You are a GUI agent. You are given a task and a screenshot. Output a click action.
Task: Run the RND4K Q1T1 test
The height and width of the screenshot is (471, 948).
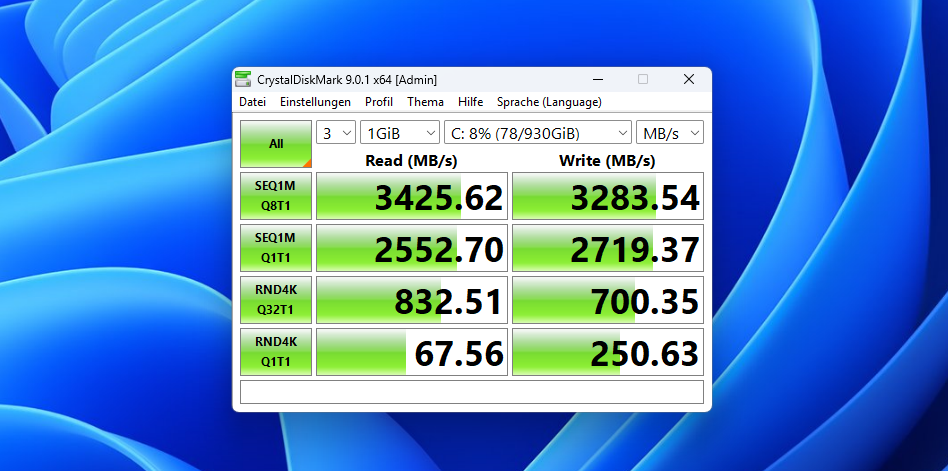pos(276,352)
